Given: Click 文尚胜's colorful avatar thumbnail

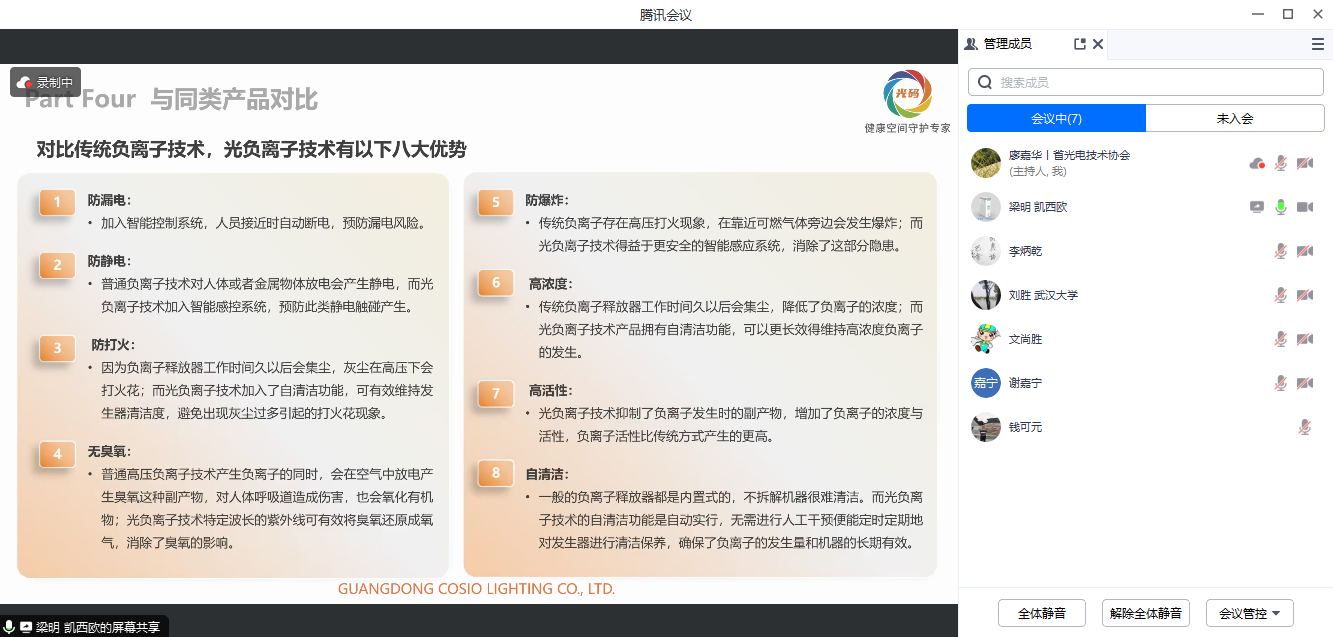Looking at the screenshot, I should coord(986,338).
